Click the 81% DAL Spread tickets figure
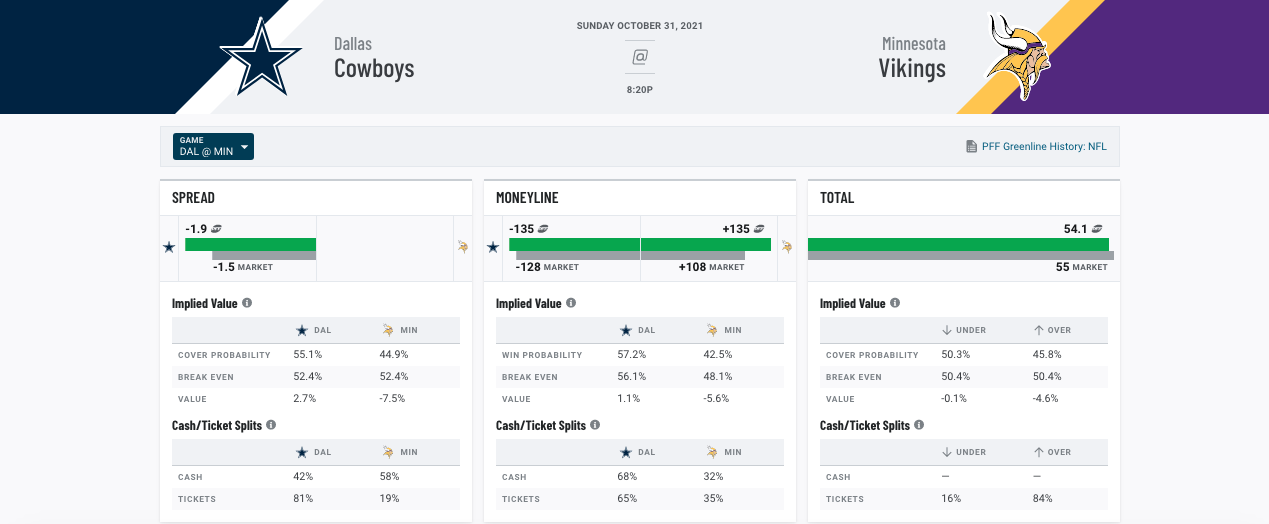Viewport: 1269px width, 524px height. [x=303, y=498]
